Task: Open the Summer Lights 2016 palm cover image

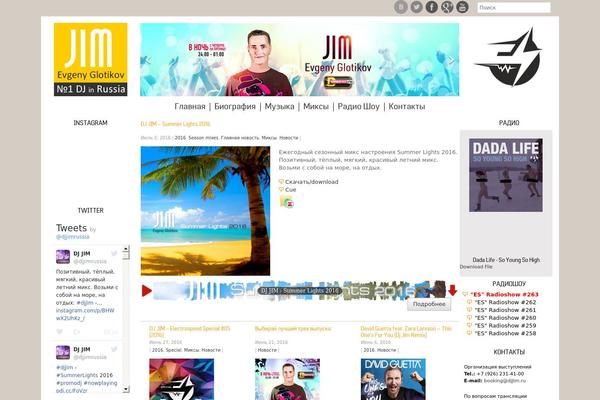Action: 205,211
